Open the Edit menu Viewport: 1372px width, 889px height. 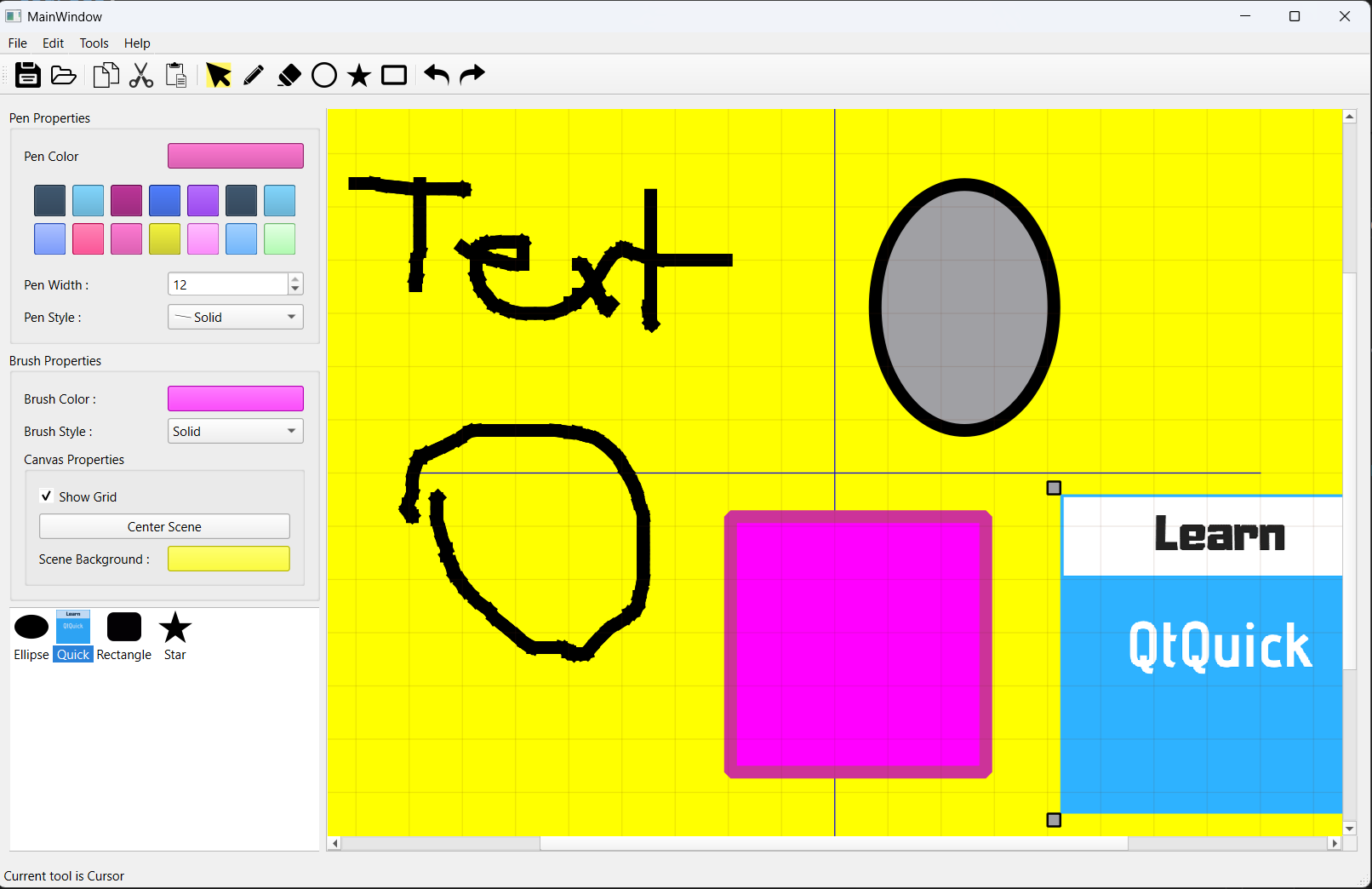click(52, 43)
